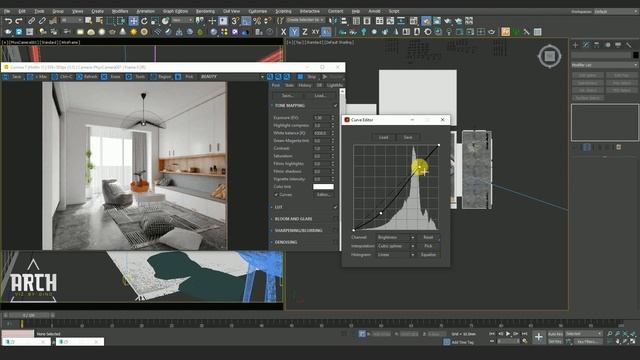
Task: Restrict to Z axis constraint
Action: point(305,31)
